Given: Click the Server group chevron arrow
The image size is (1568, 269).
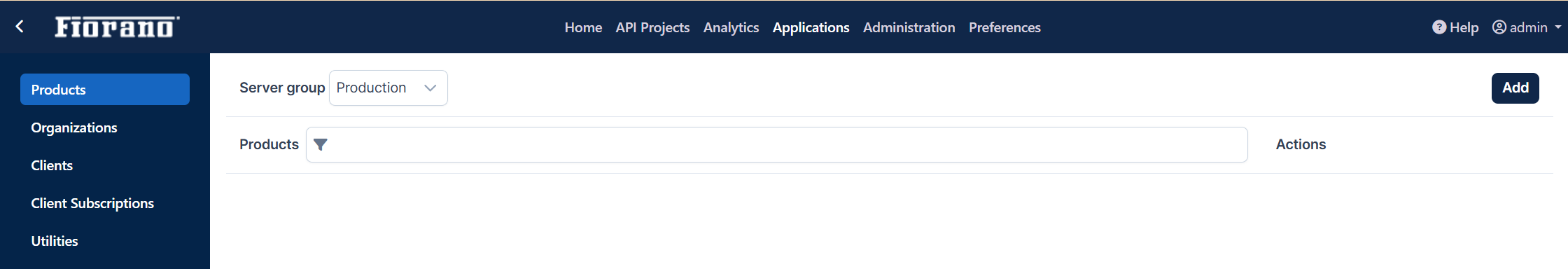Looking at the screenshot, I should [430, 88].
